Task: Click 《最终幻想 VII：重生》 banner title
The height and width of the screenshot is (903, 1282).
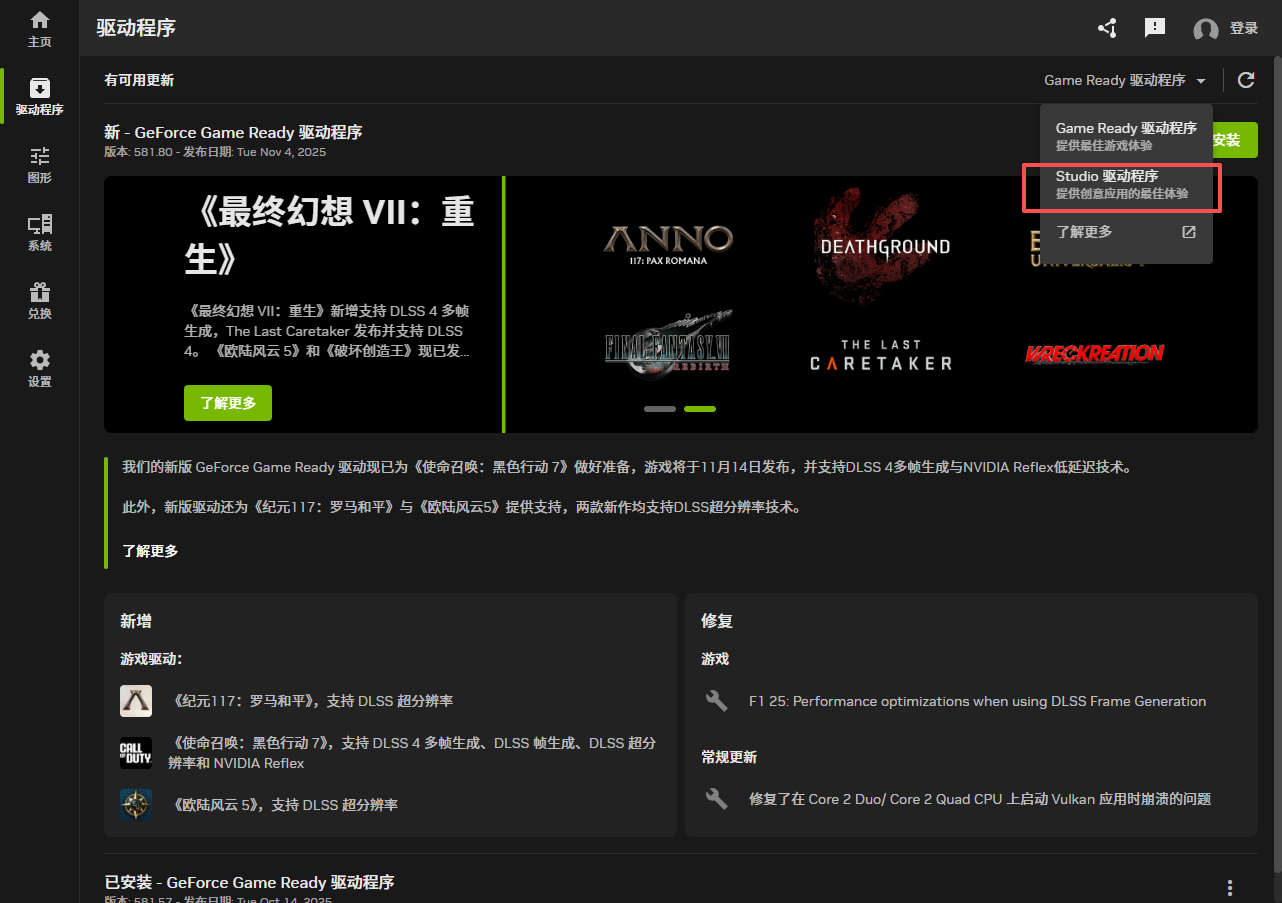Action: click(x=329, y=235)
